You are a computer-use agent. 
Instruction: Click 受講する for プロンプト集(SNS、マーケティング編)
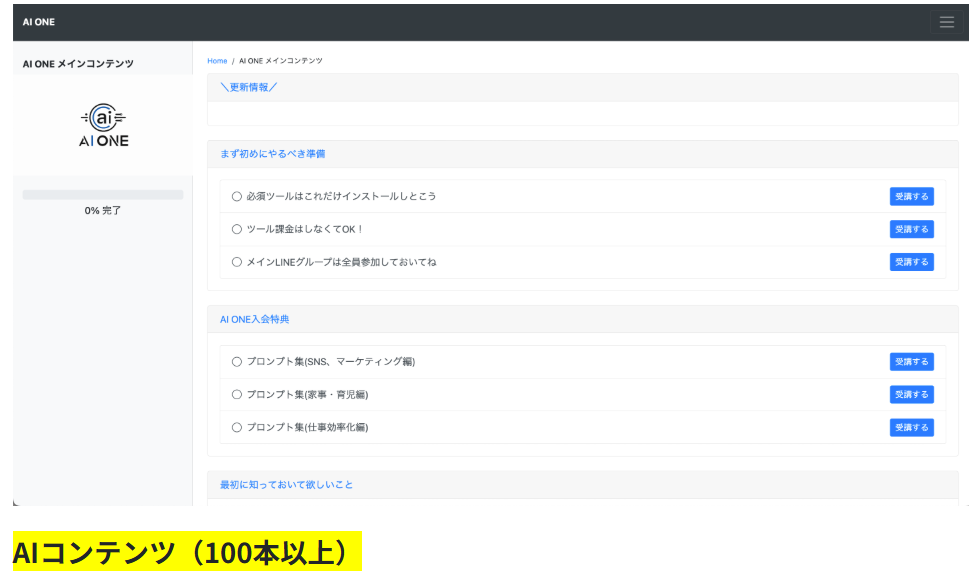(912, 362)
